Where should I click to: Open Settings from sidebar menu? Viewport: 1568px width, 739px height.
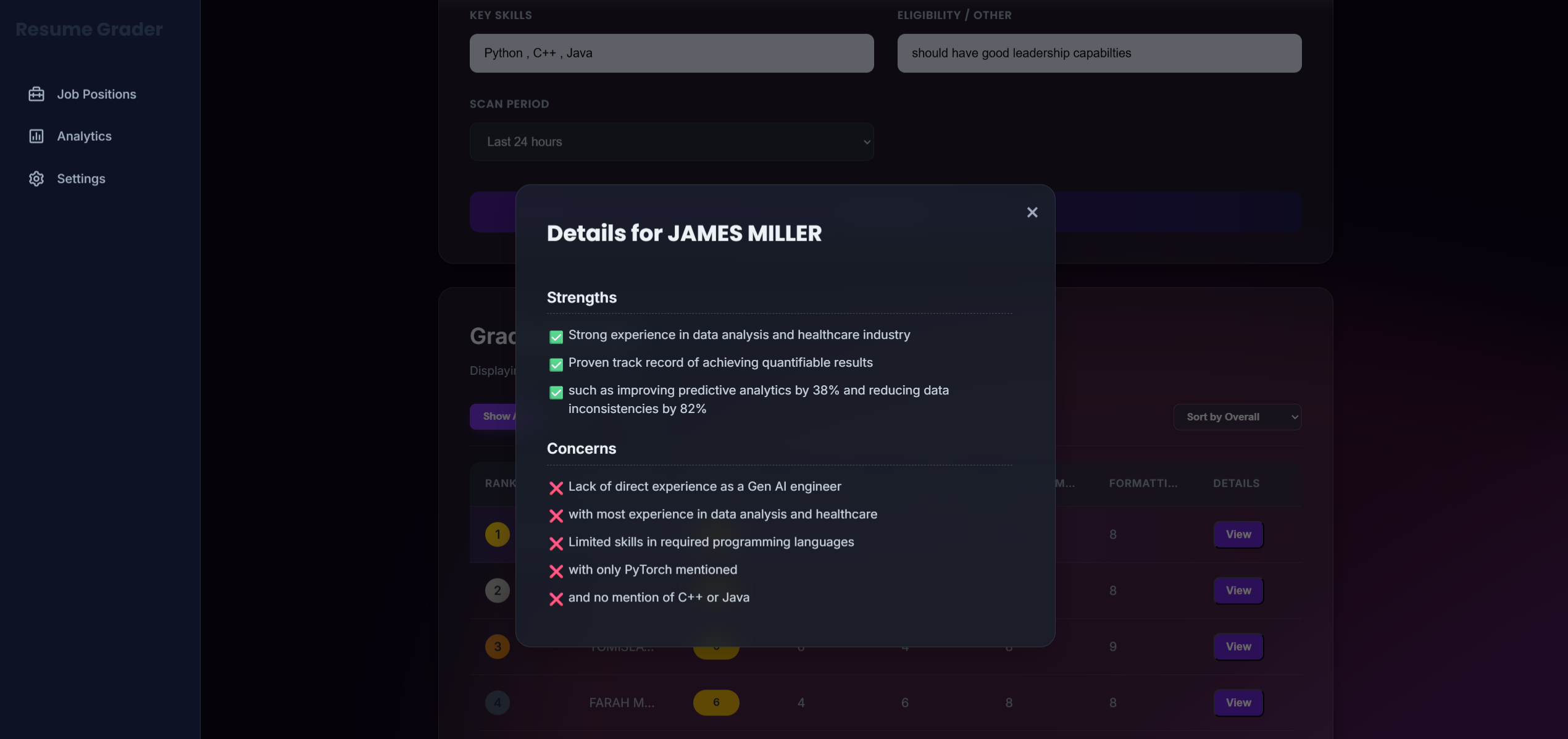(x=81, y=178)
